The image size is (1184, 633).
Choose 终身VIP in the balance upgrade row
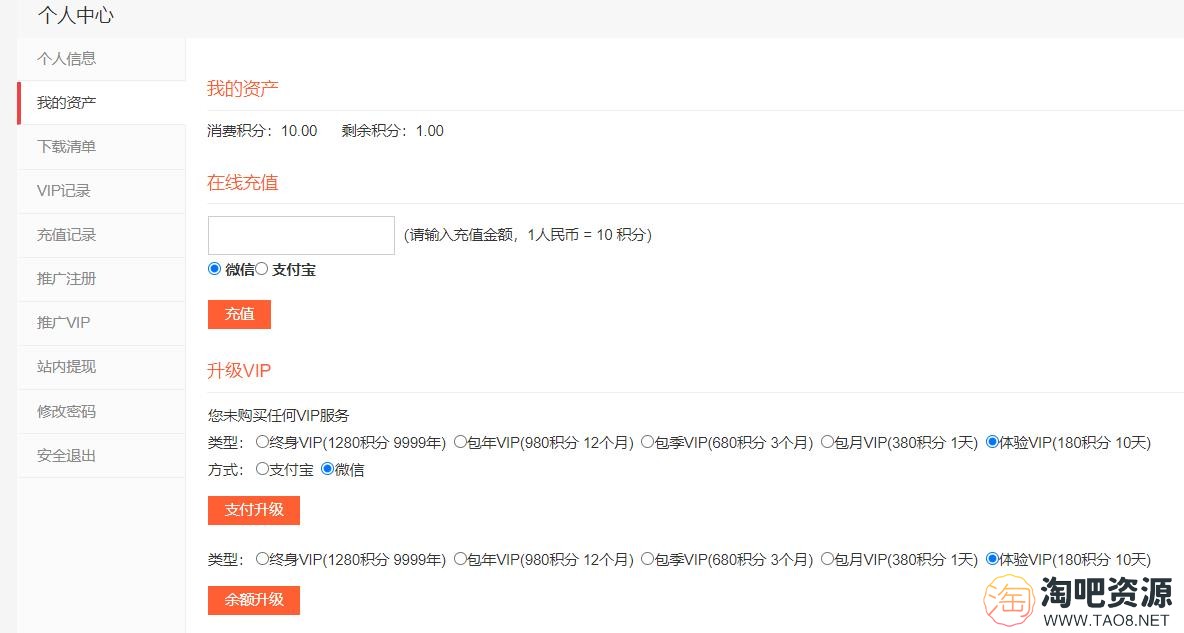pyautogui.click(x=262, y=559)
